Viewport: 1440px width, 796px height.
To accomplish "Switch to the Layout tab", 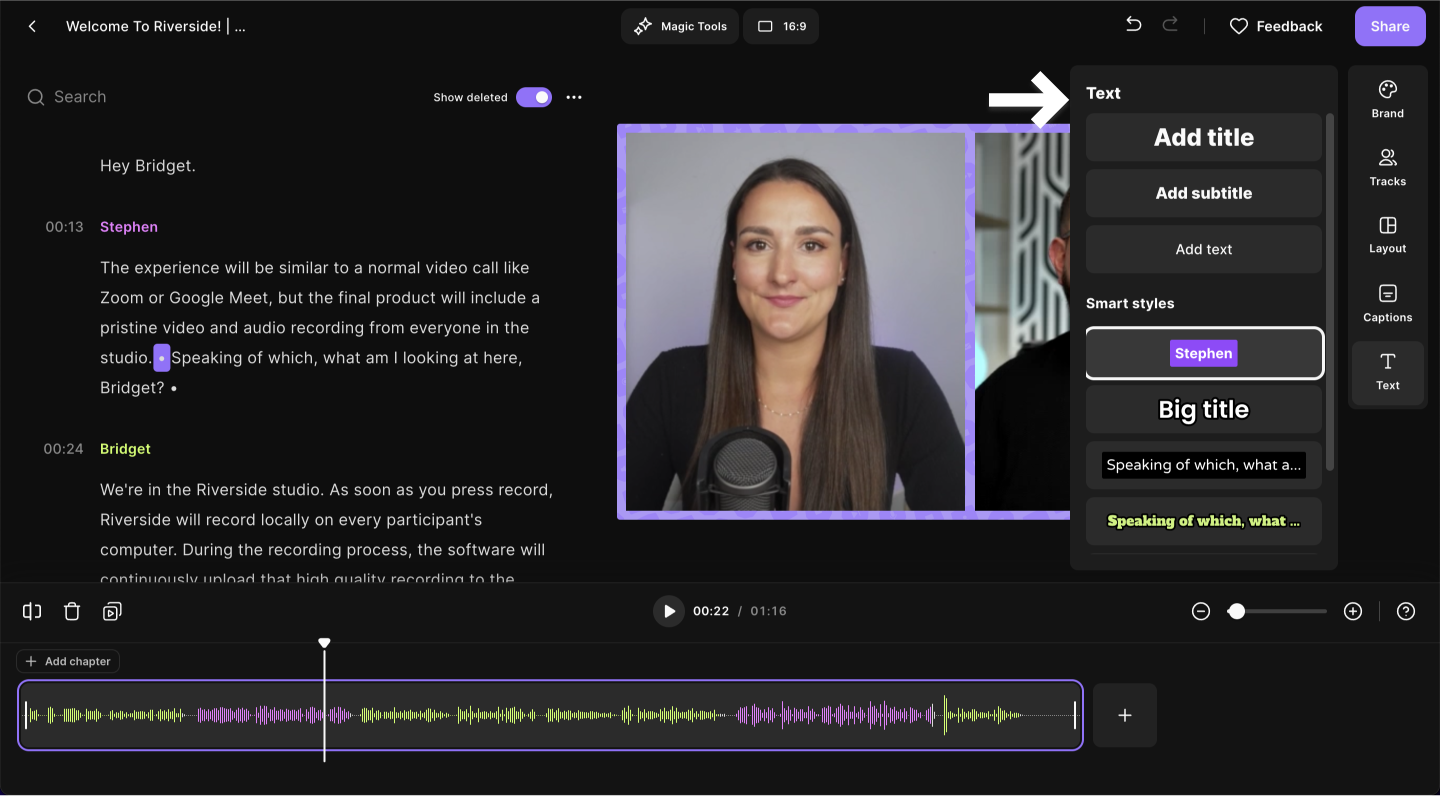I will [1387, 235].
